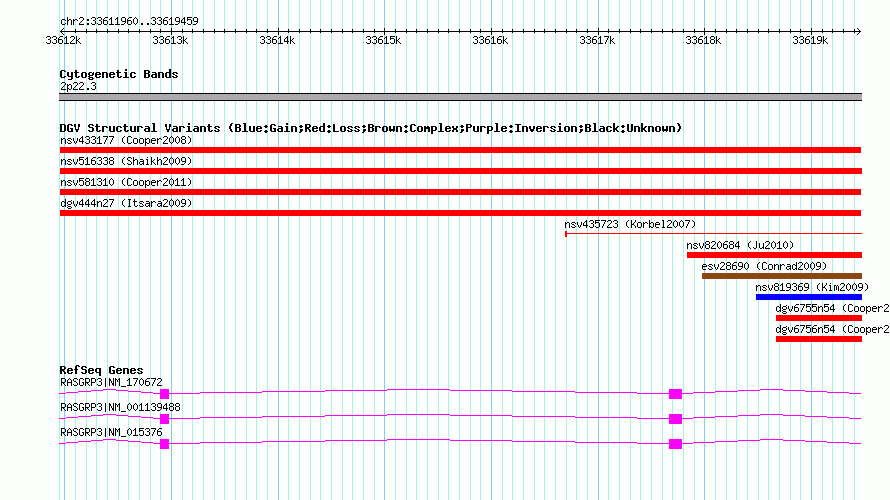The height and width of the screenshot is (500, 890).
Task: Open transcript label RASGRP3|NM_001139488
Action: pos(120,407)
